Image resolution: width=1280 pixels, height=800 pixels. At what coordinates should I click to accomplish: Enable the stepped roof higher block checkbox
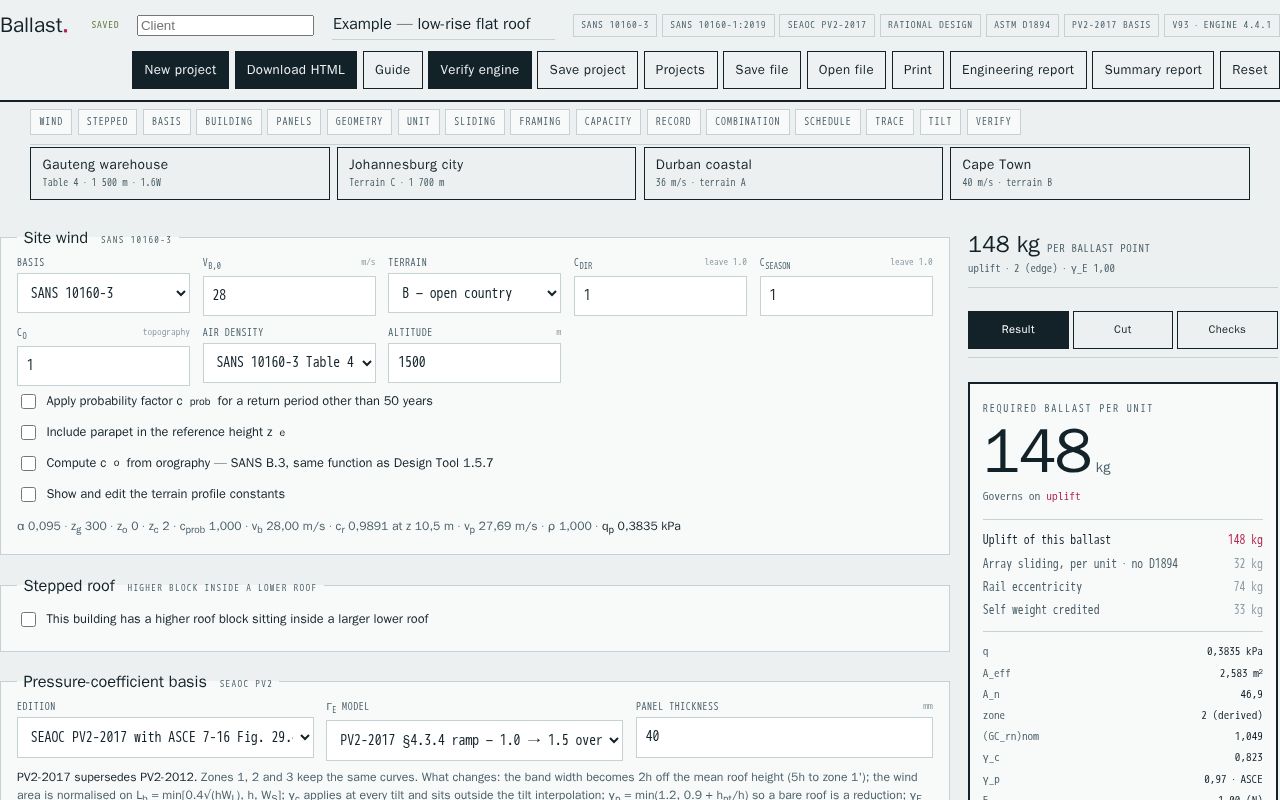(x=28, y=619)
